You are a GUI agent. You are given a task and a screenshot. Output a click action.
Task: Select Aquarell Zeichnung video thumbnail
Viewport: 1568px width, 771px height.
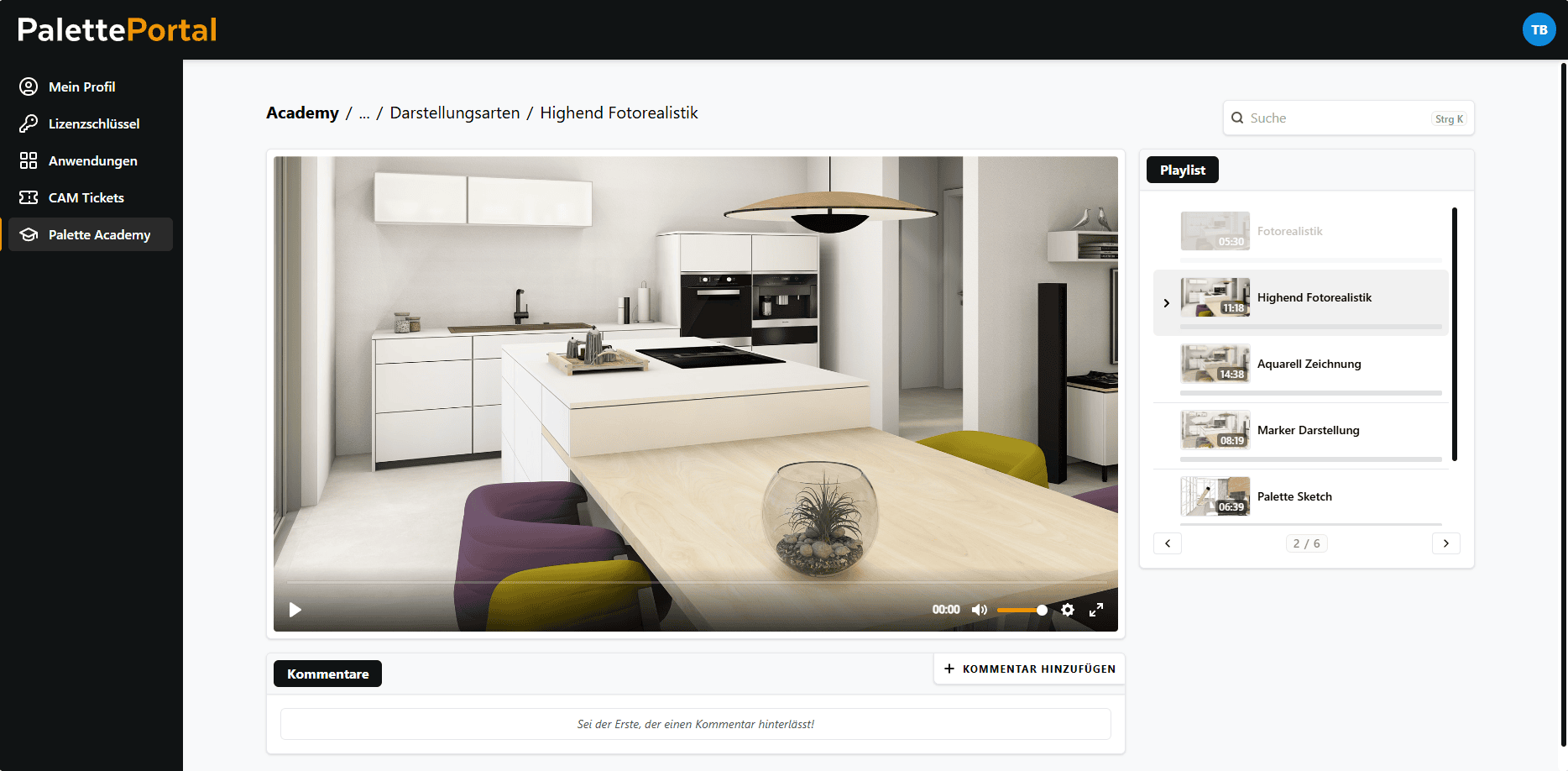1215,364
